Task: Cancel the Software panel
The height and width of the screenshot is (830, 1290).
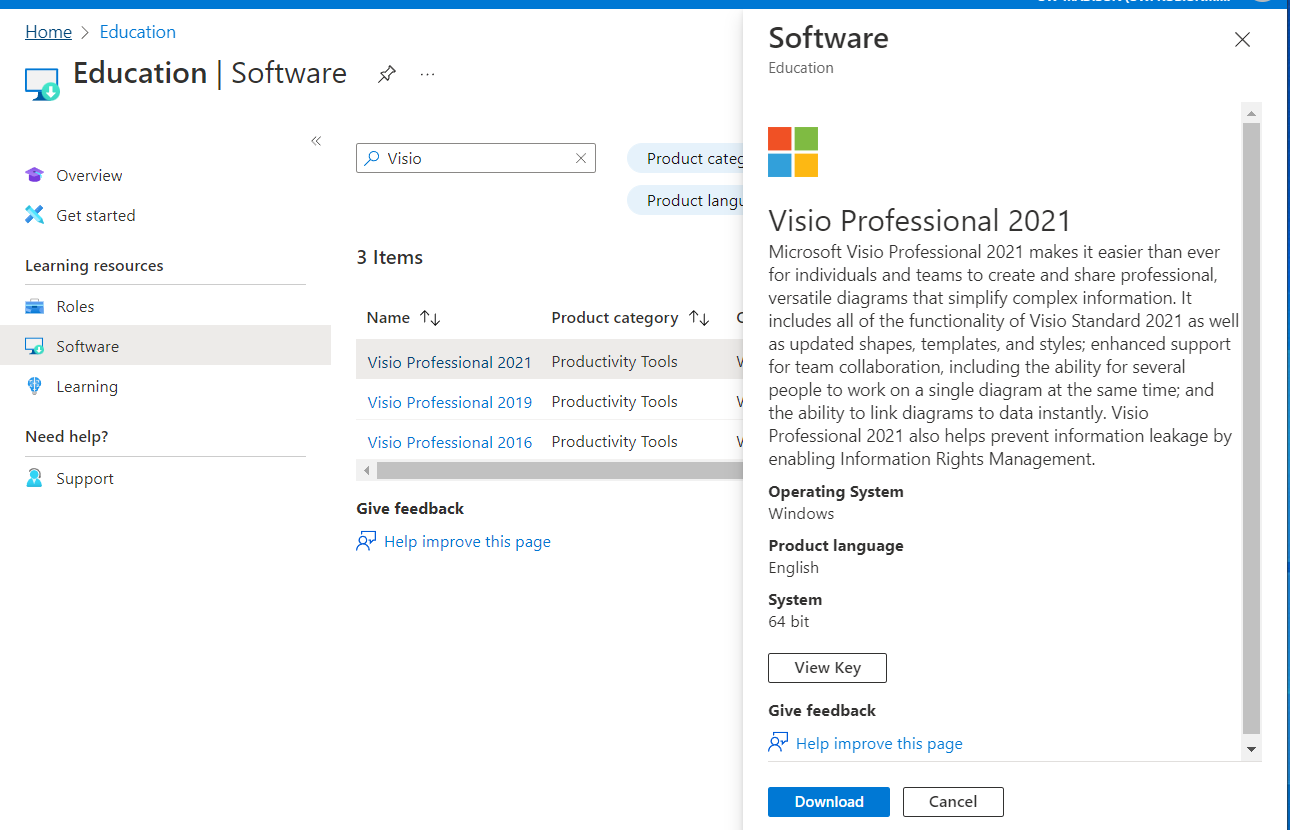Action: 953,802
